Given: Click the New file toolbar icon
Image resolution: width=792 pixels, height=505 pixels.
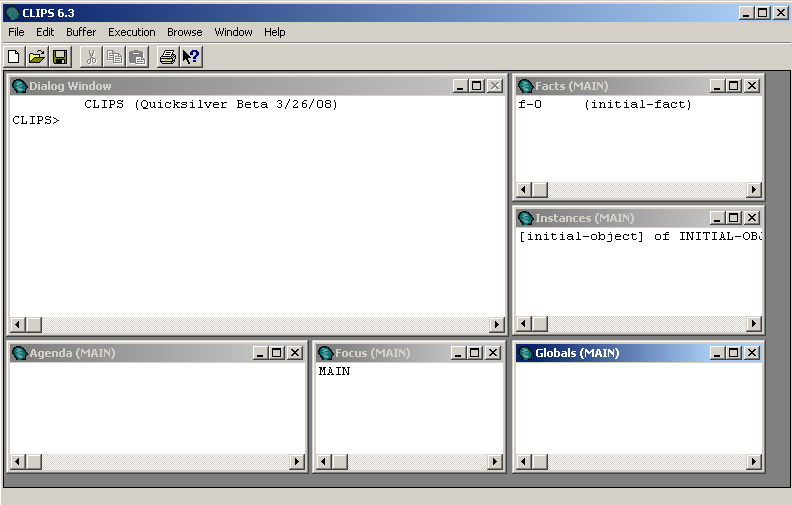Looking at the screenshot, I should point(14,57).
